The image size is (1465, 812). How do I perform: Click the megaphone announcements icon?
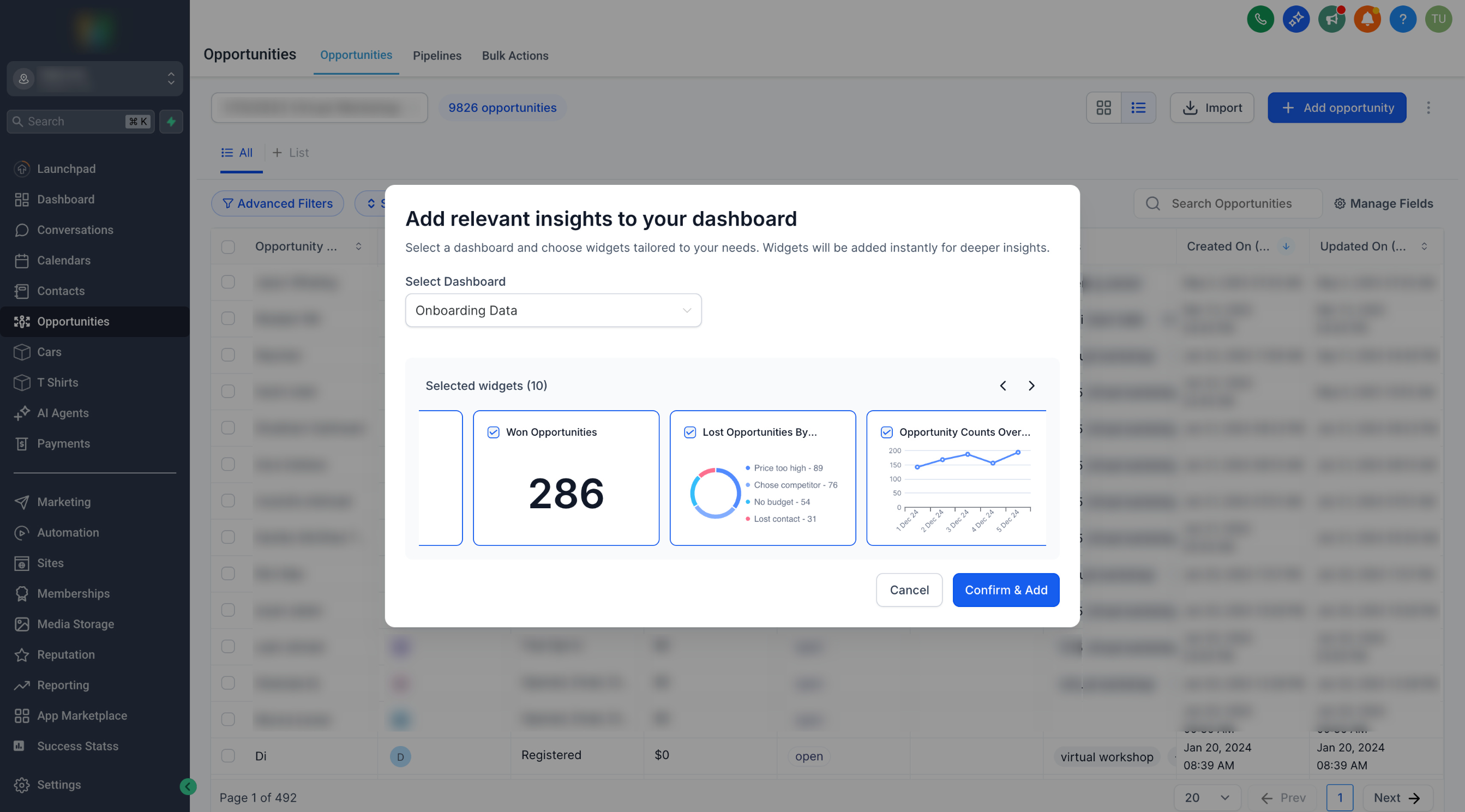pos(1331,19)
